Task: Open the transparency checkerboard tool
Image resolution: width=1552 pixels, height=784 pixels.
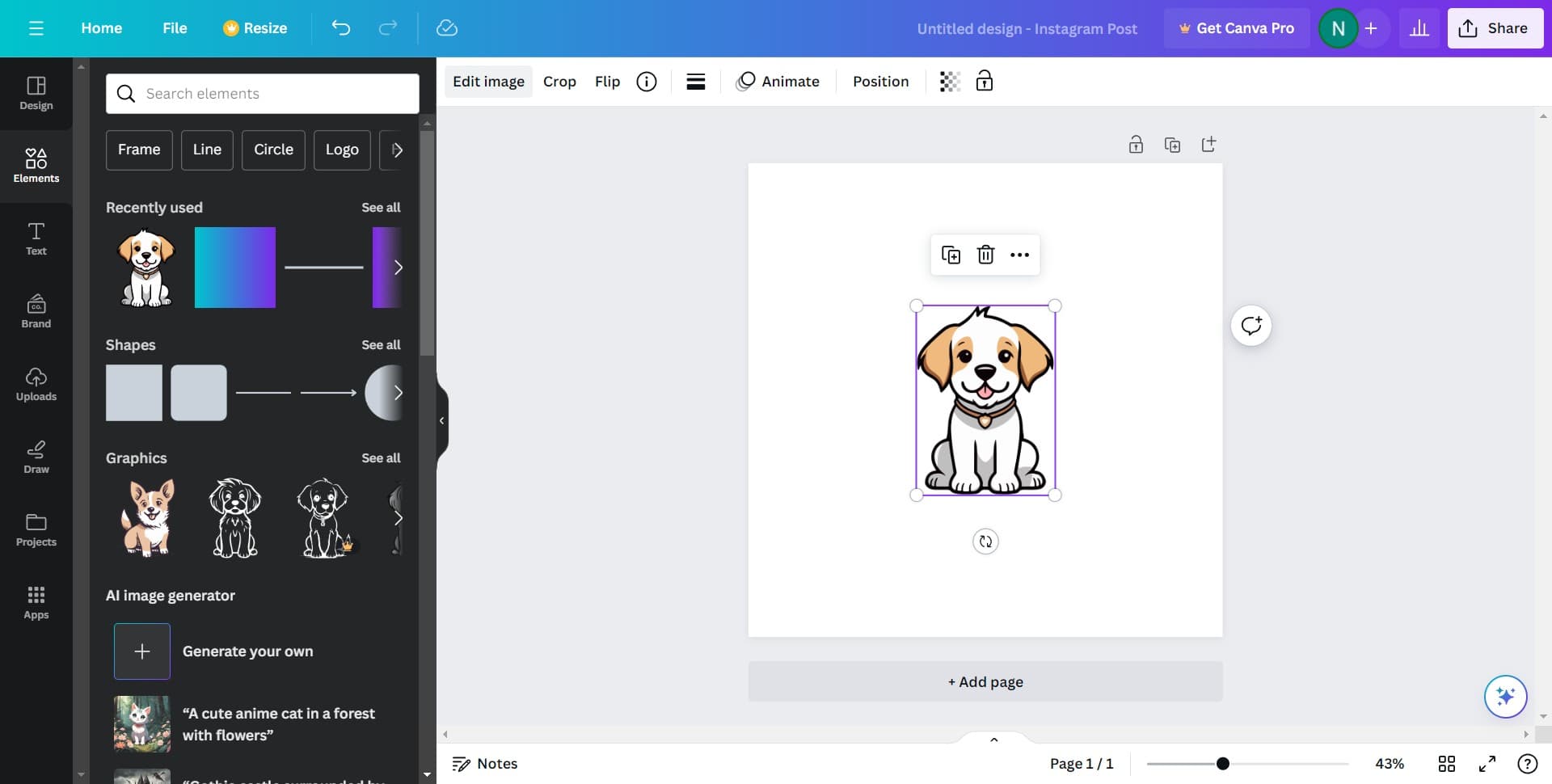Action: (950, 82)
